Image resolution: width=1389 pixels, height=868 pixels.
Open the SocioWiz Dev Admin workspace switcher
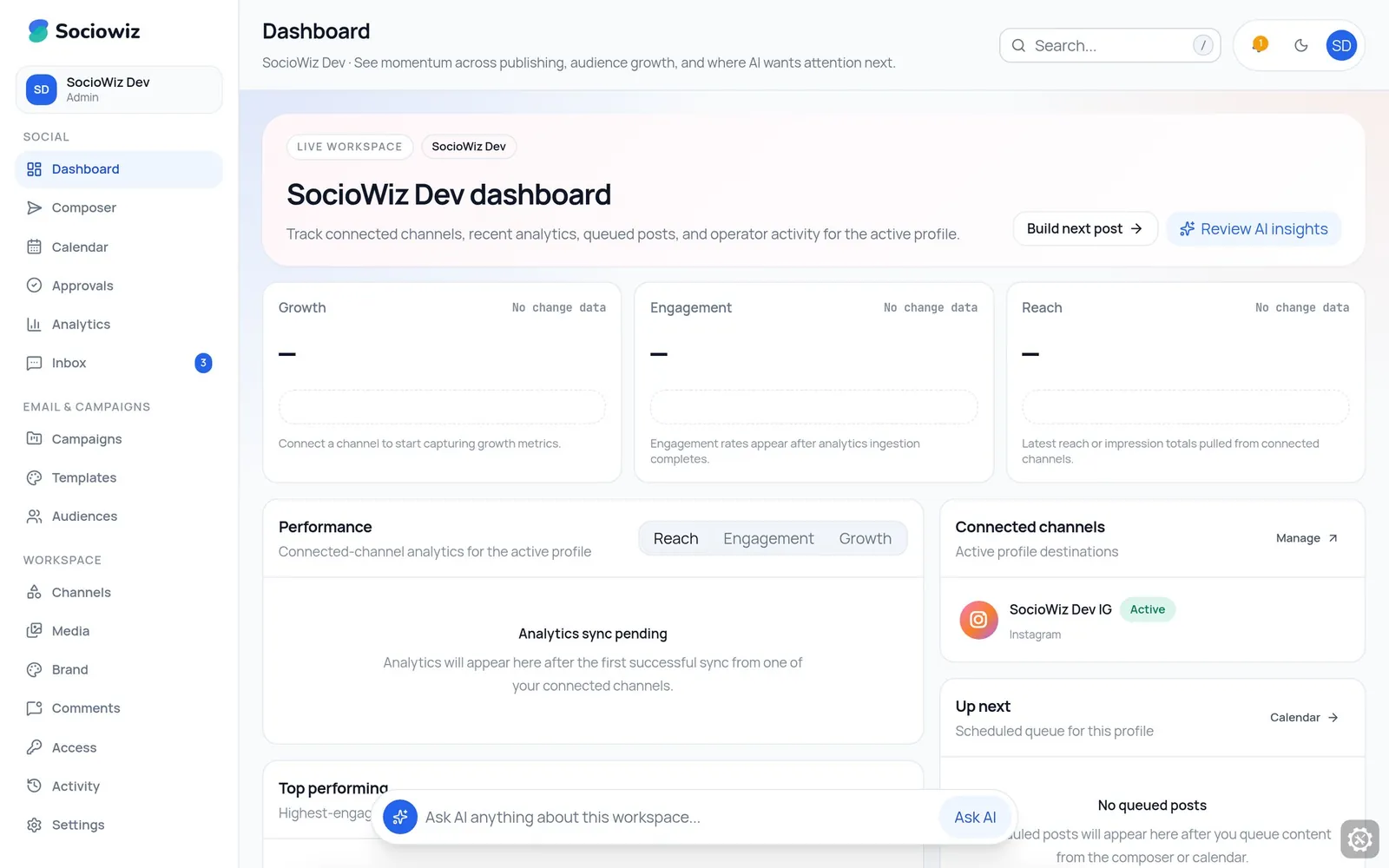click(119, 89)
